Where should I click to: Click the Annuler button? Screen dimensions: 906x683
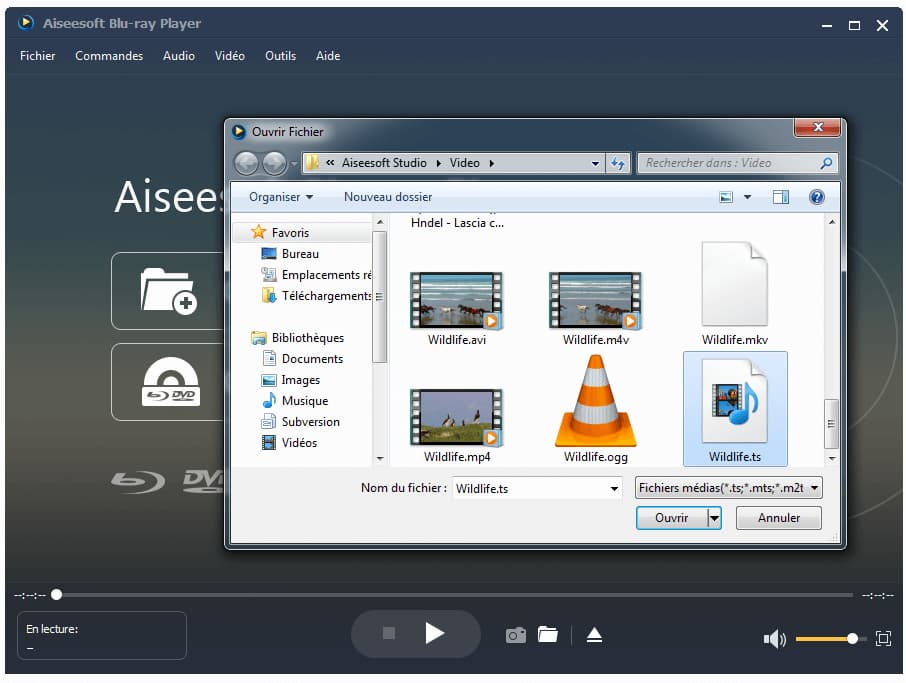click(x=778, y=518)
